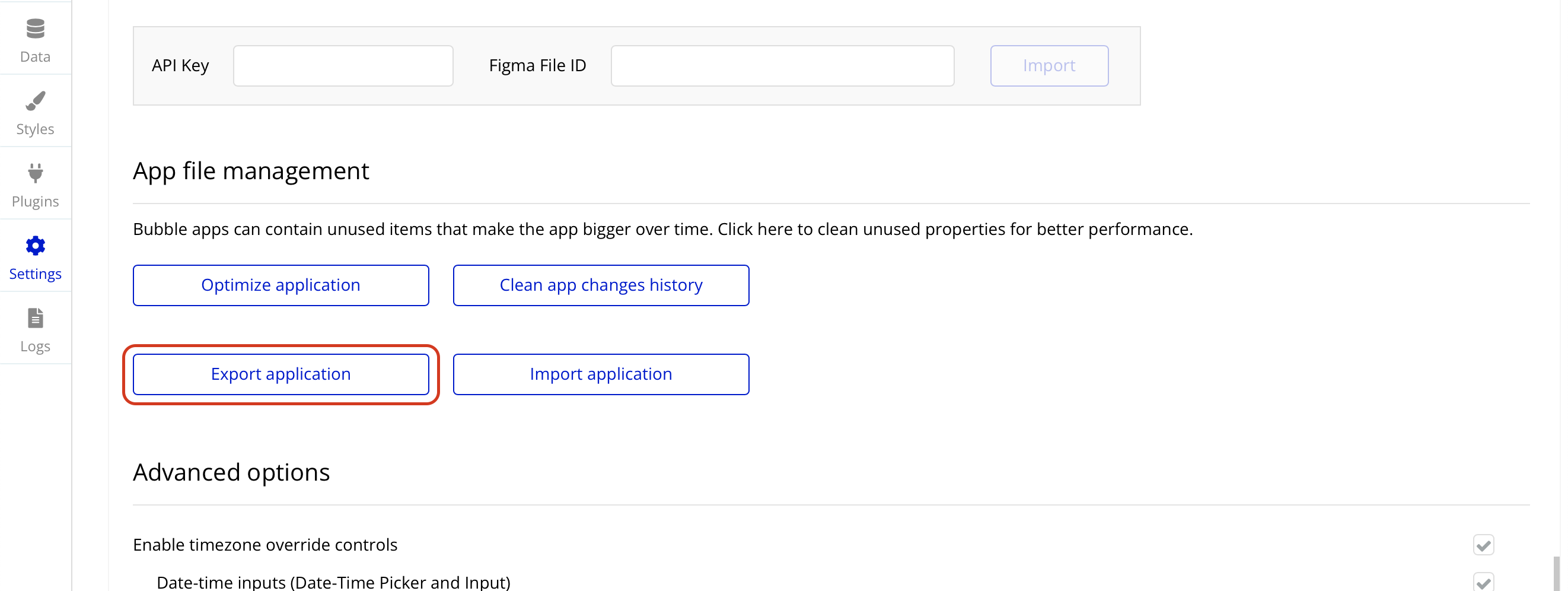
Task: Focus the API Key input field
Action: (343, 66)
